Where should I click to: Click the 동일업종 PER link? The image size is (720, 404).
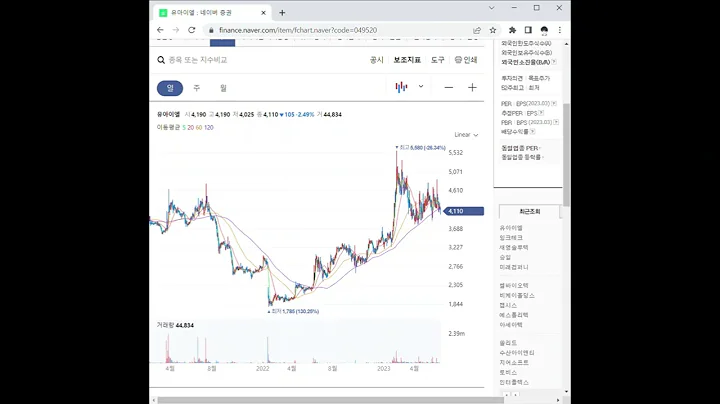point(520,148)
